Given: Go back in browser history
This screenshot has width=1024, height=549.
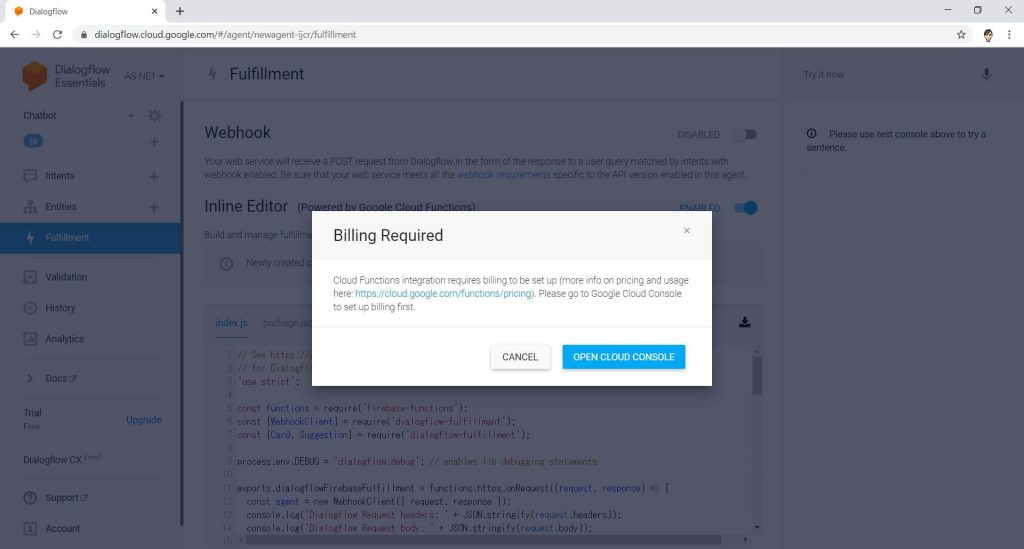Looking at the screenshot, I should (14, 35).
